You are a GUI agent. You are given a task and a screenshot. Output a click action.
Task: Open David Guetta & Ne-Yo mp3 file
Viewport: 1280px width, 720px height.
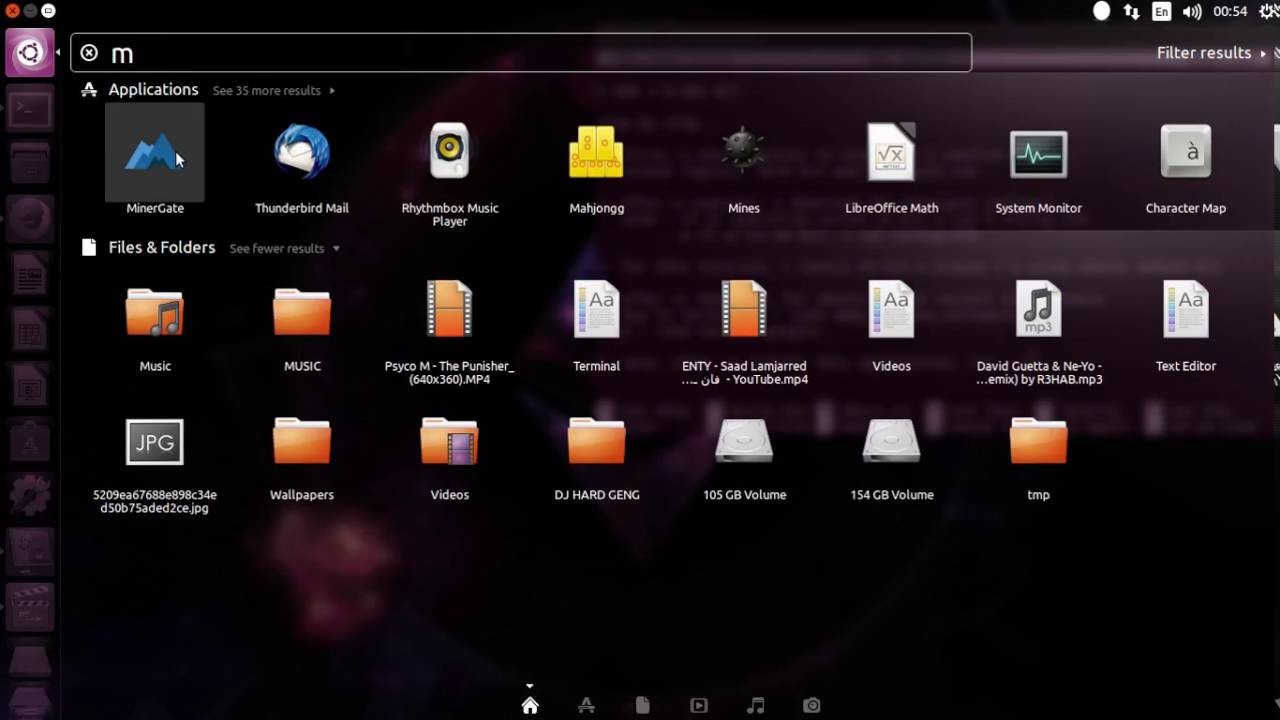pos(1038,312)
